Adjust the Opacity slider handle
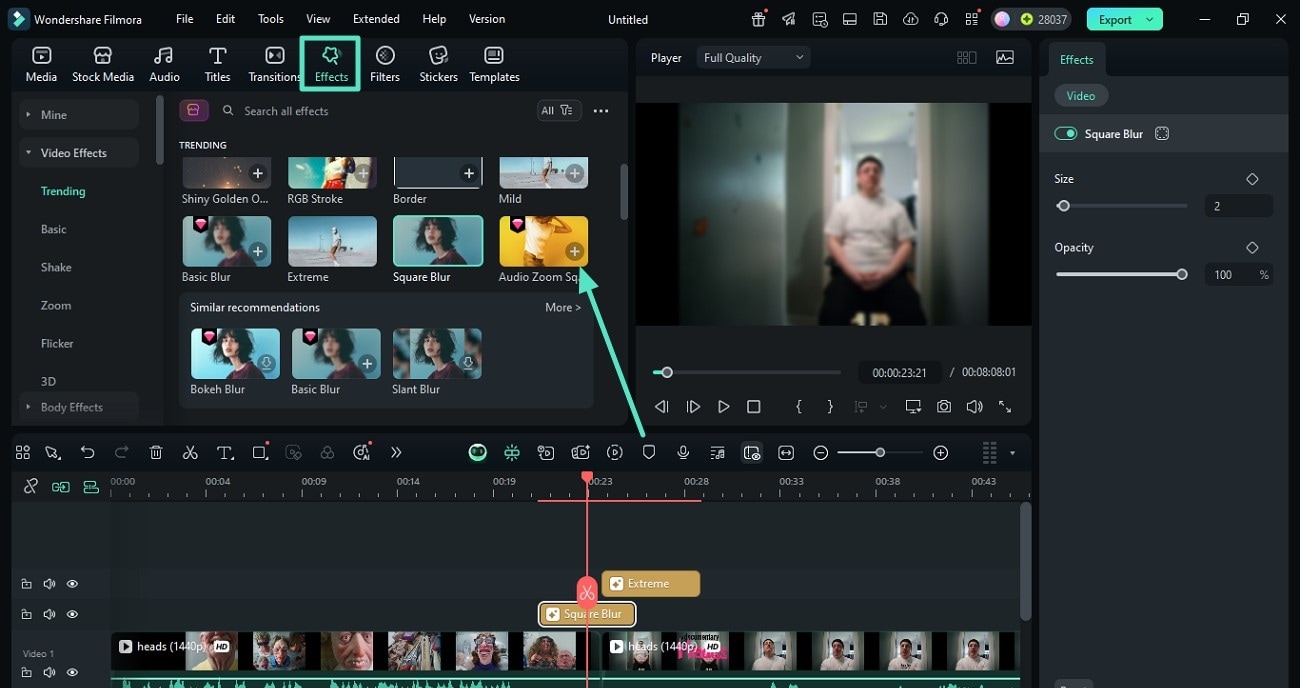The image size is (1300, 688). click(1182, 274)
